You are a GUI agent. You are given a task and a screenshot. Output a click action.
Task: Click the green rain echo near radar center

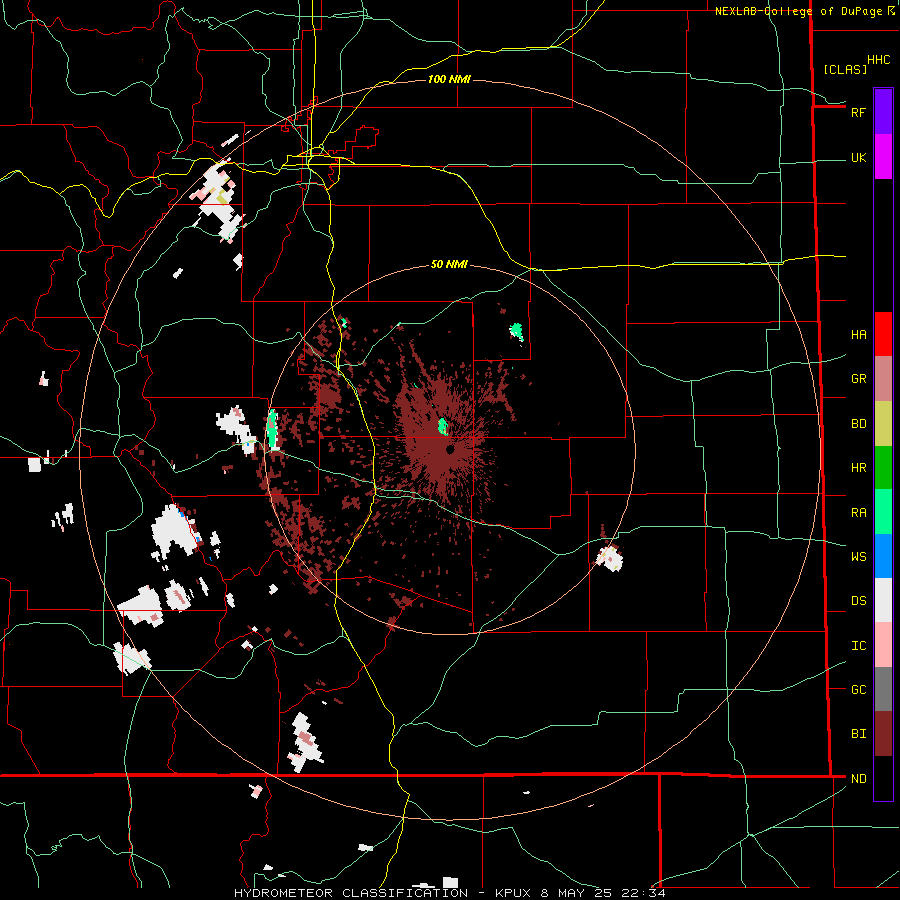(443, 426)
